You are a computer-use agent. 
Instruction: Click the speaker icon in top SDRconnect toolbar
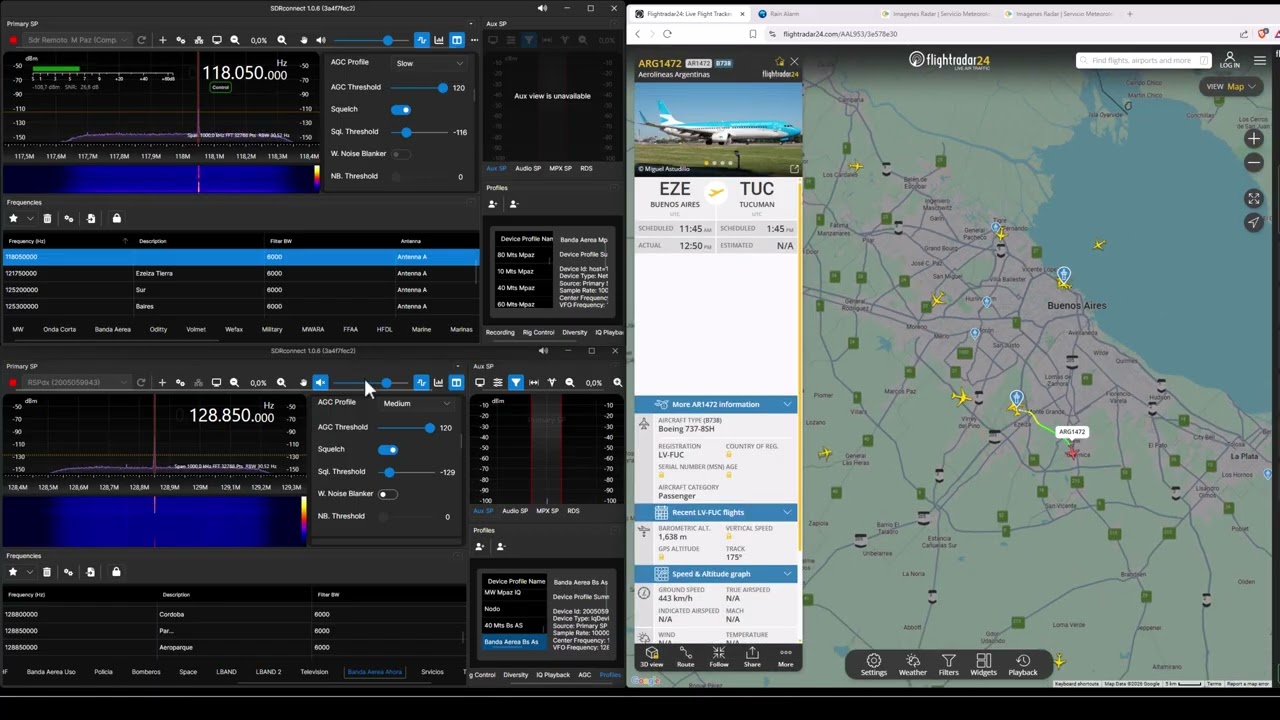point(321,40)
